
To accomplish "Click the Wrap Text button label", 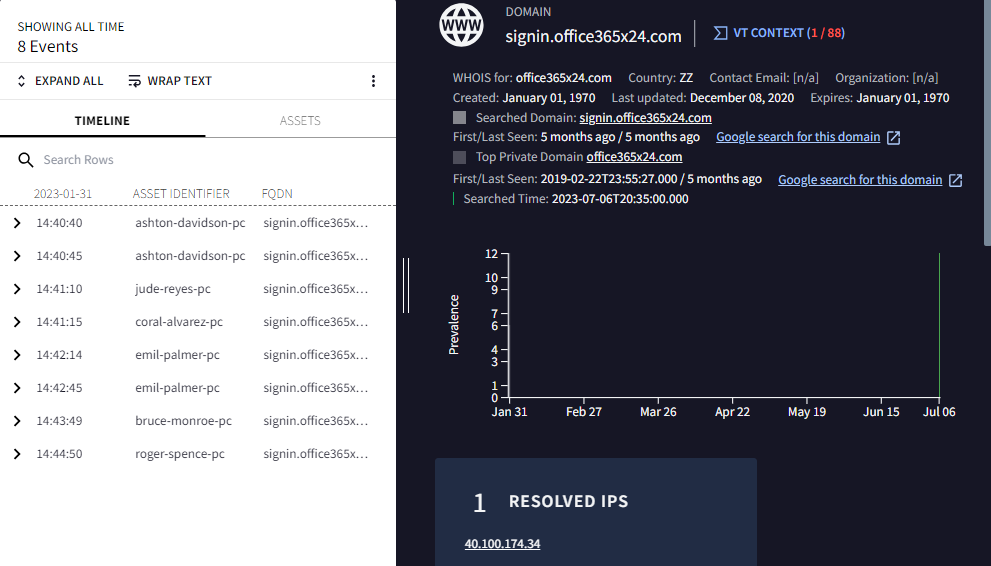I will click(179, 81).
